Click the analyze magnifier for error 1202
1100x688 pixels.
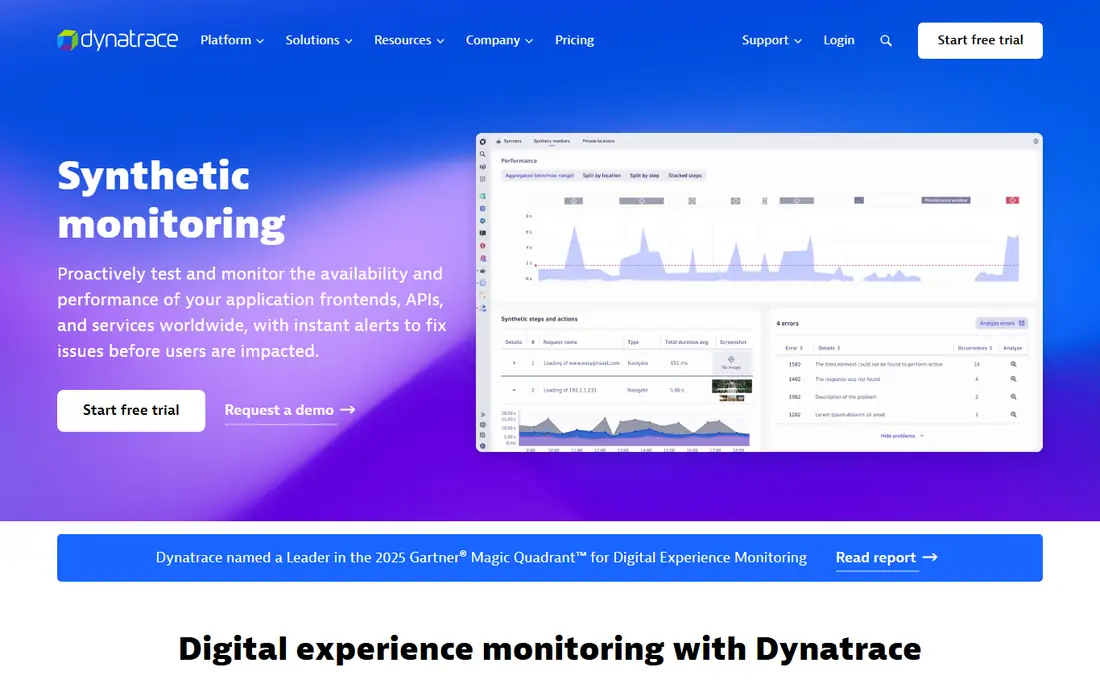[1013, 414]
